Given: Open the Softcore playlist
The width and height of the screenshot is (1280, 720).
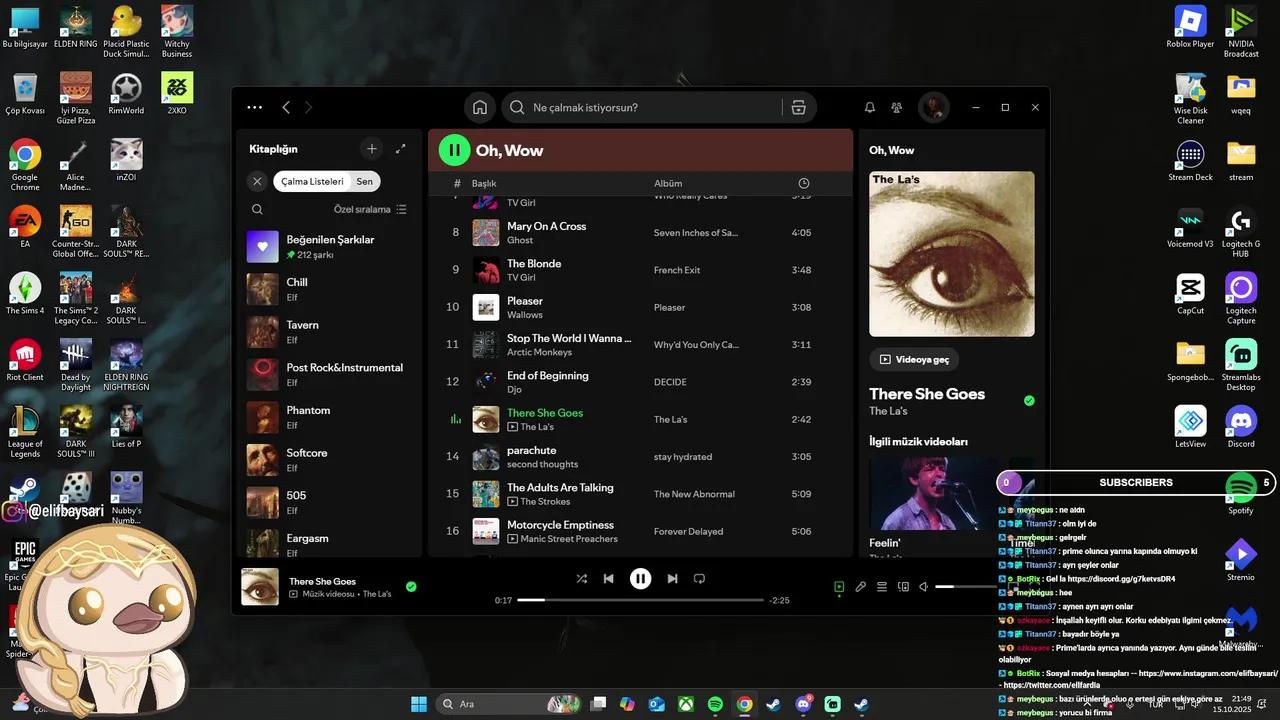Looking at the screenshot, I should click(x=330, y=460).
